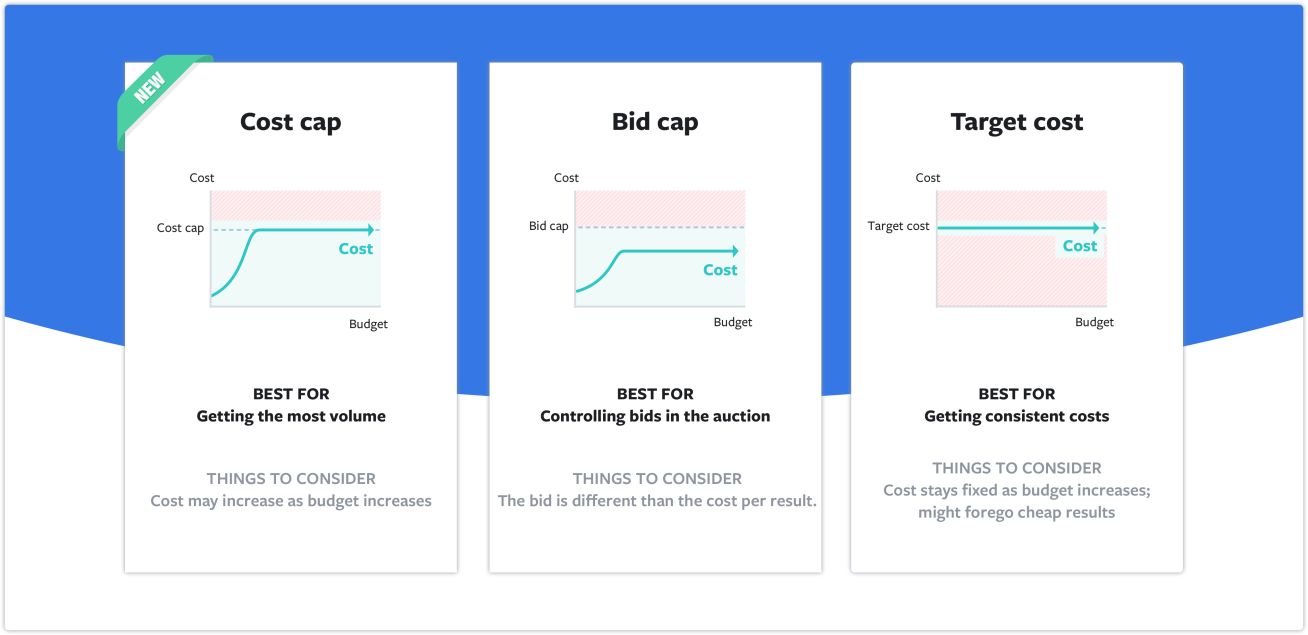Click the 'Bid cap' dashed-line label
1308x635 pixels.
point(548,226)
